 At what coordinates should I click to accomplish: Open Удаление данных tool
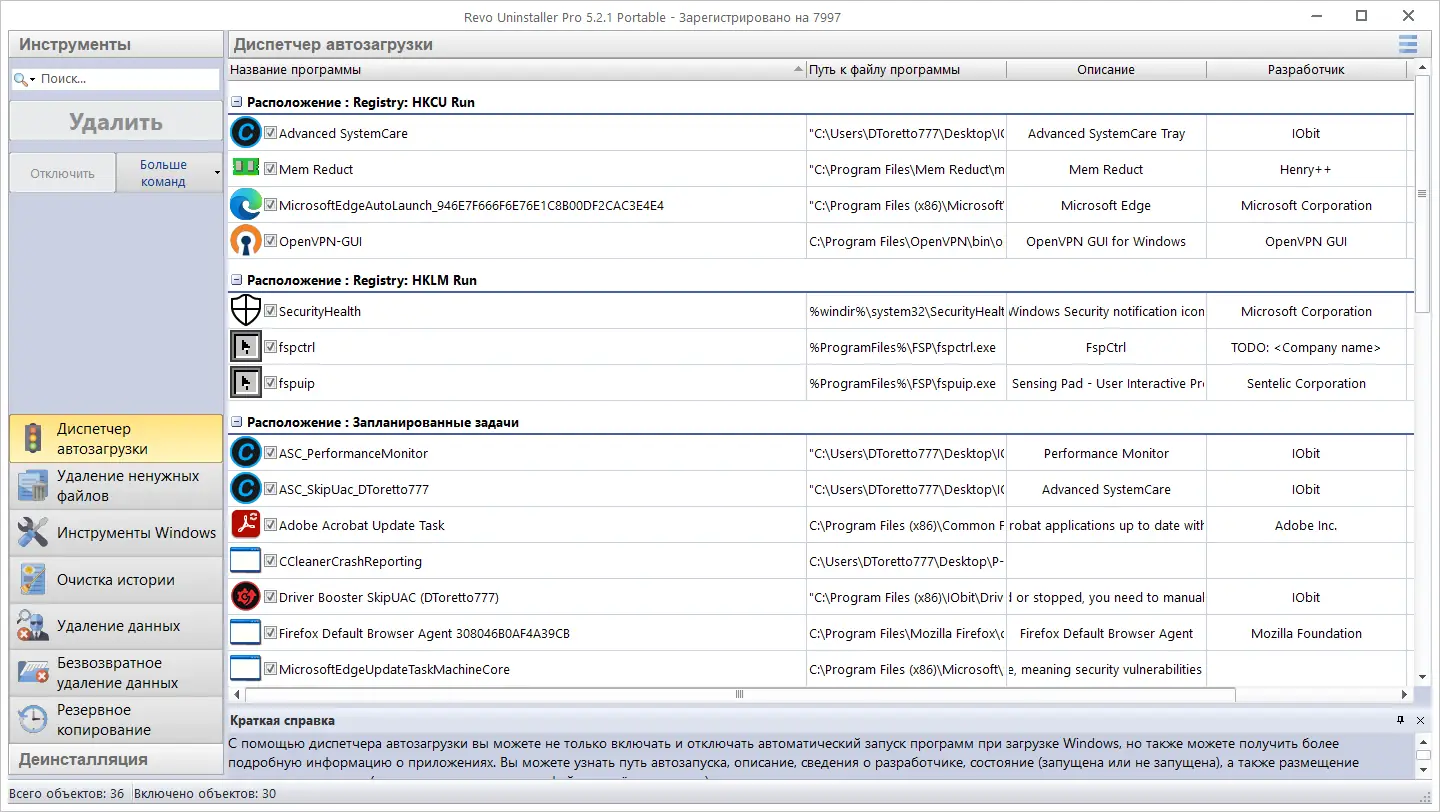[x=116, y=626]
